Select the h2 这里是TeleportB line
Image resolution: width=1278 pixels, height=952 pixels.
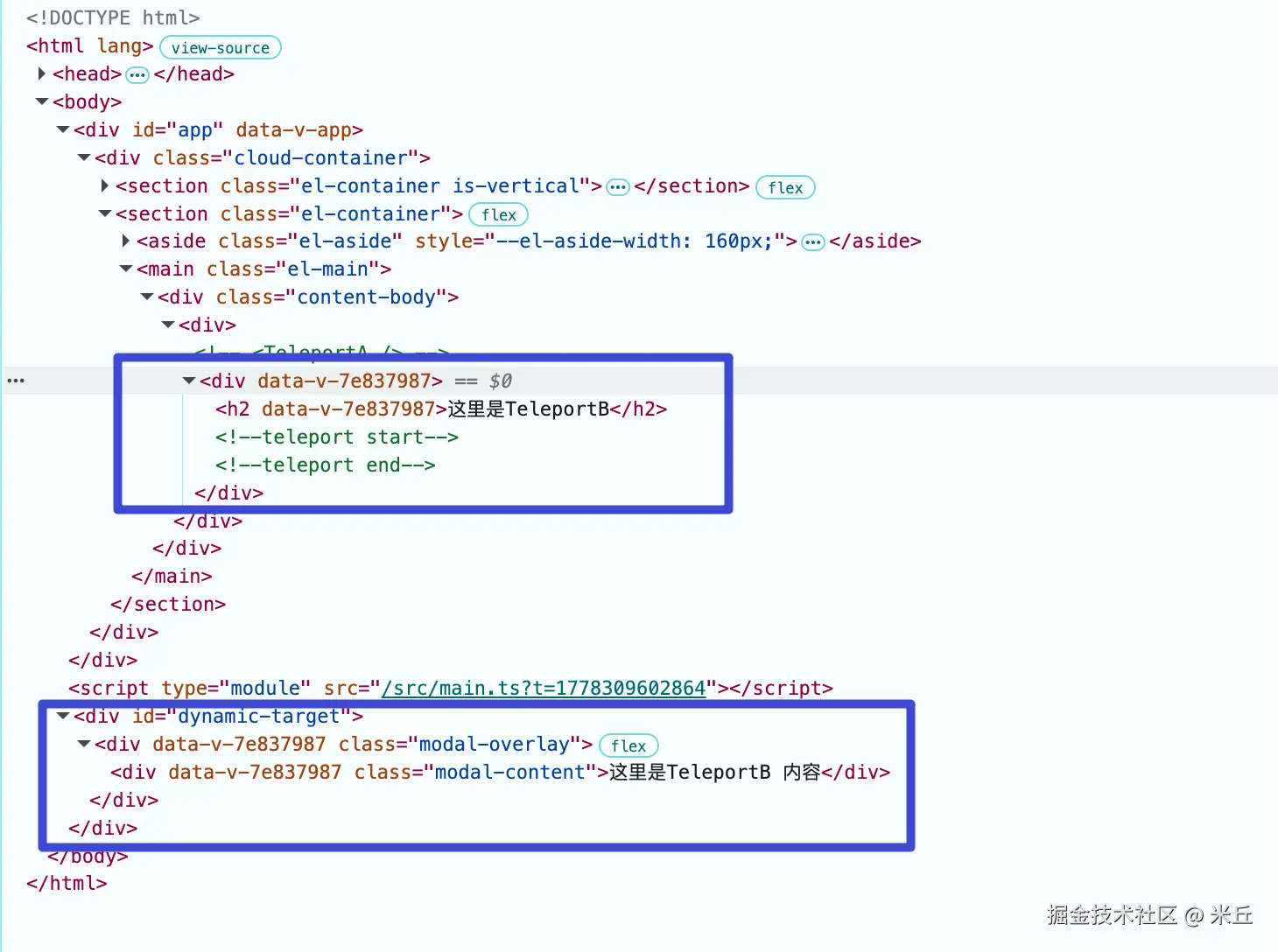click(441, 409)
